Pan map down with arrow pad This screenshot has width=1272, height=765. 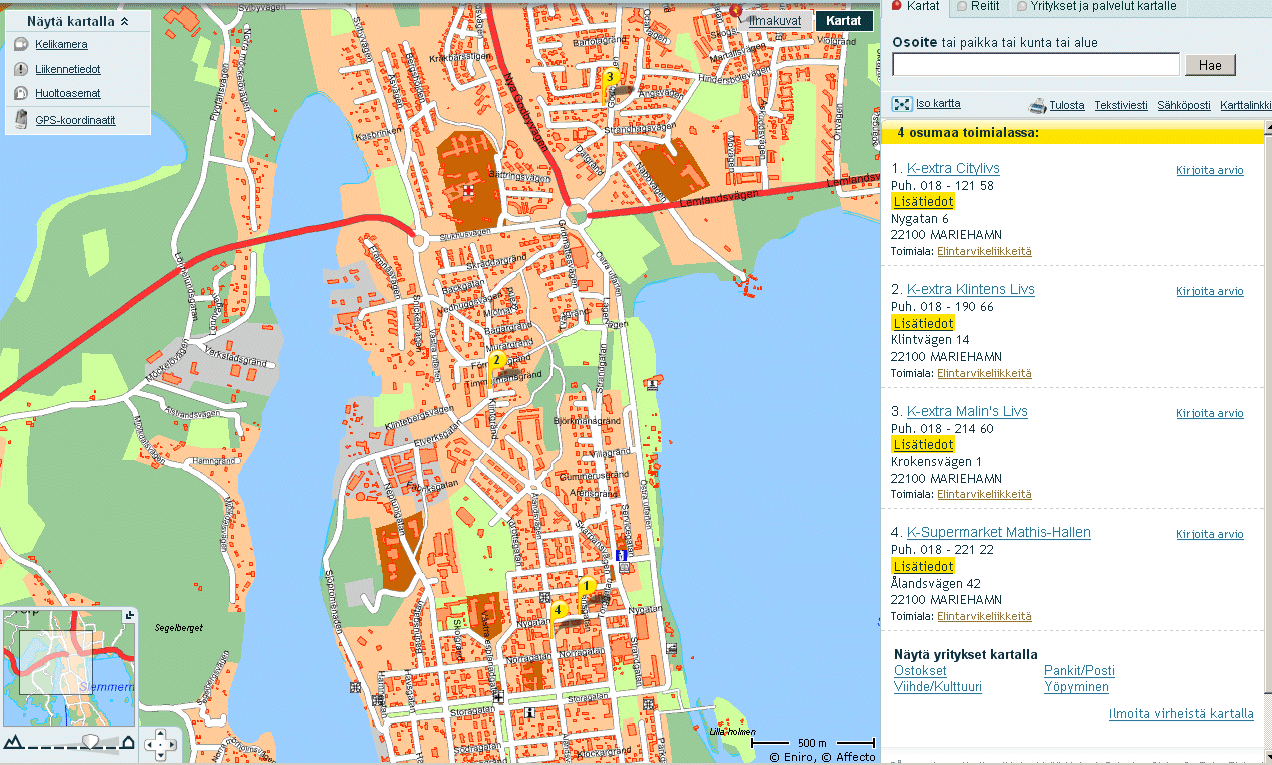[161, 754]
